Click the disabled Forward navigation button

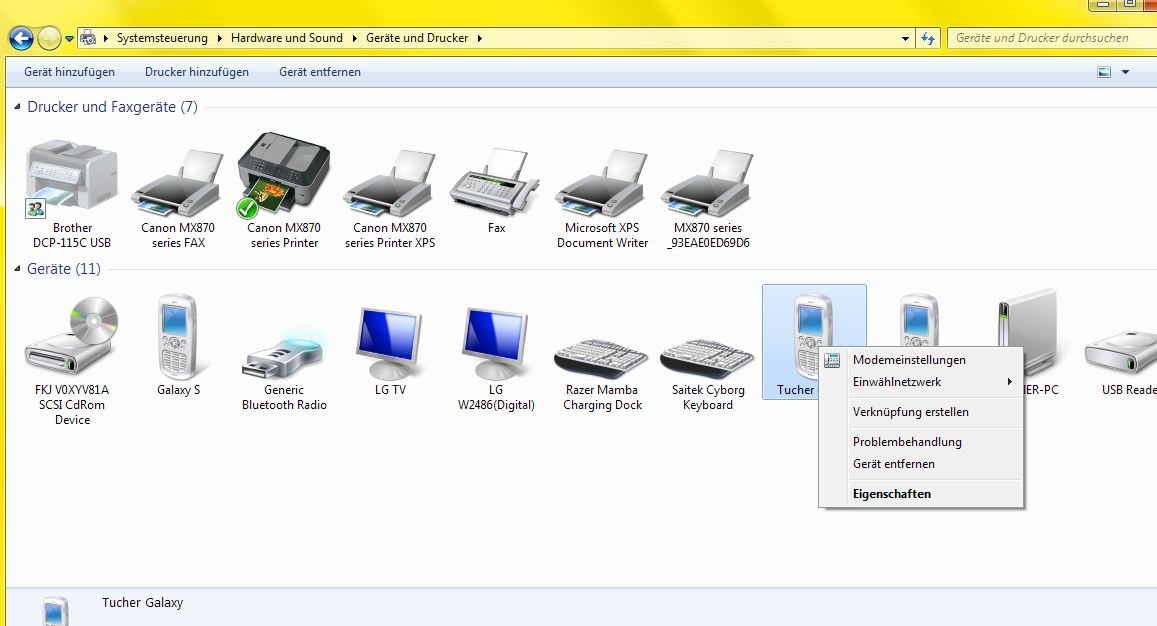[49, 38]
